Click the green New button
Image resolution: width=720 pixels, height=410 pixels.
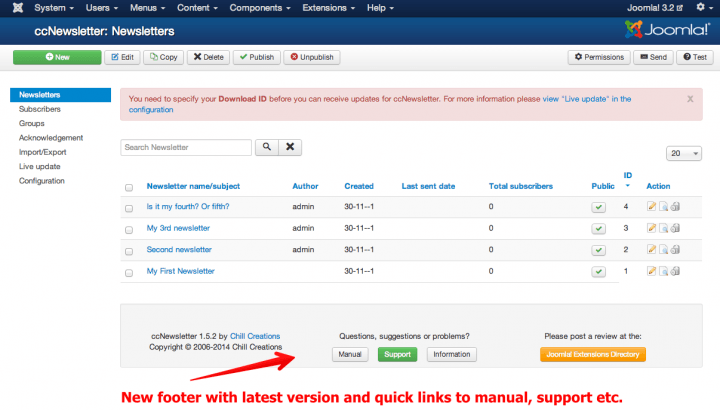click(56, 57)
